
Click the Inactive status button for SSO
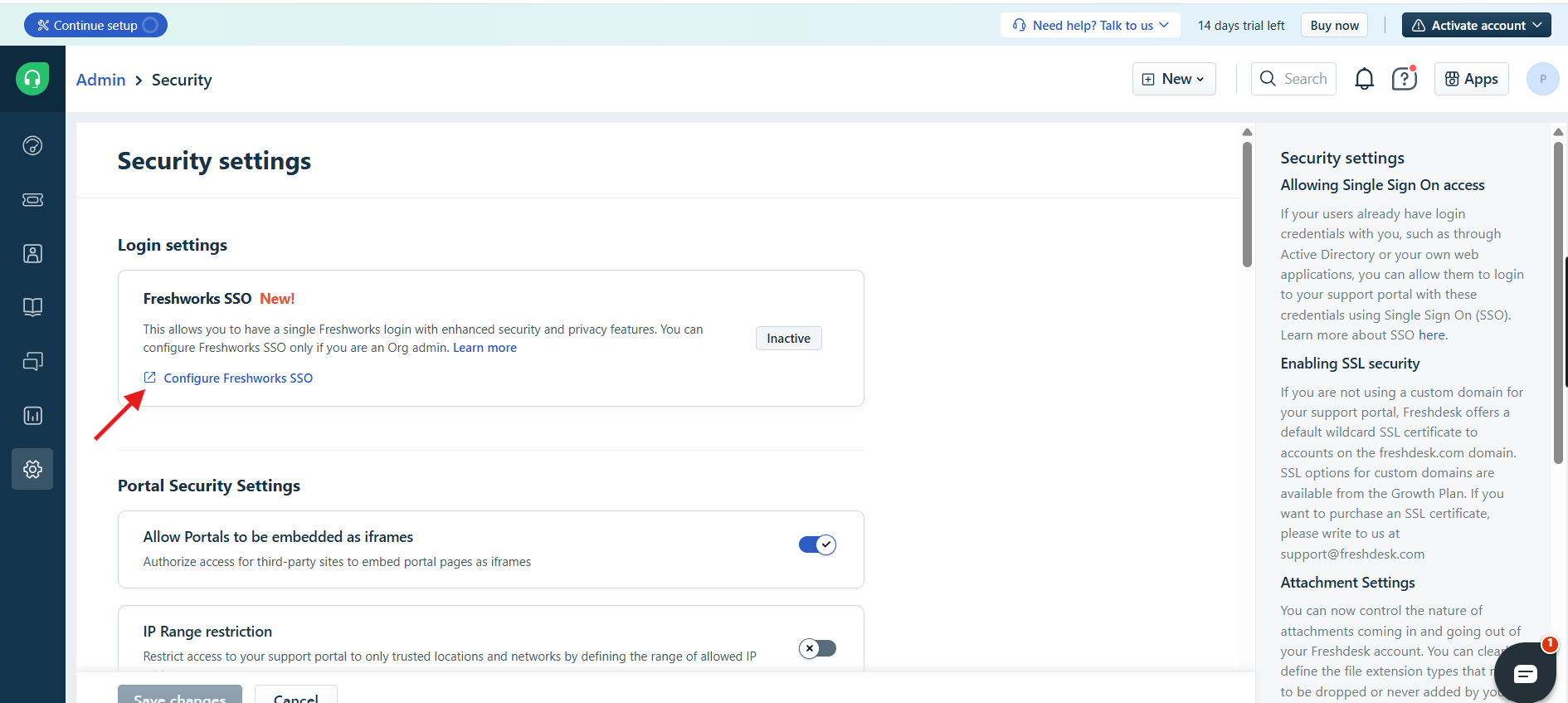788,338
